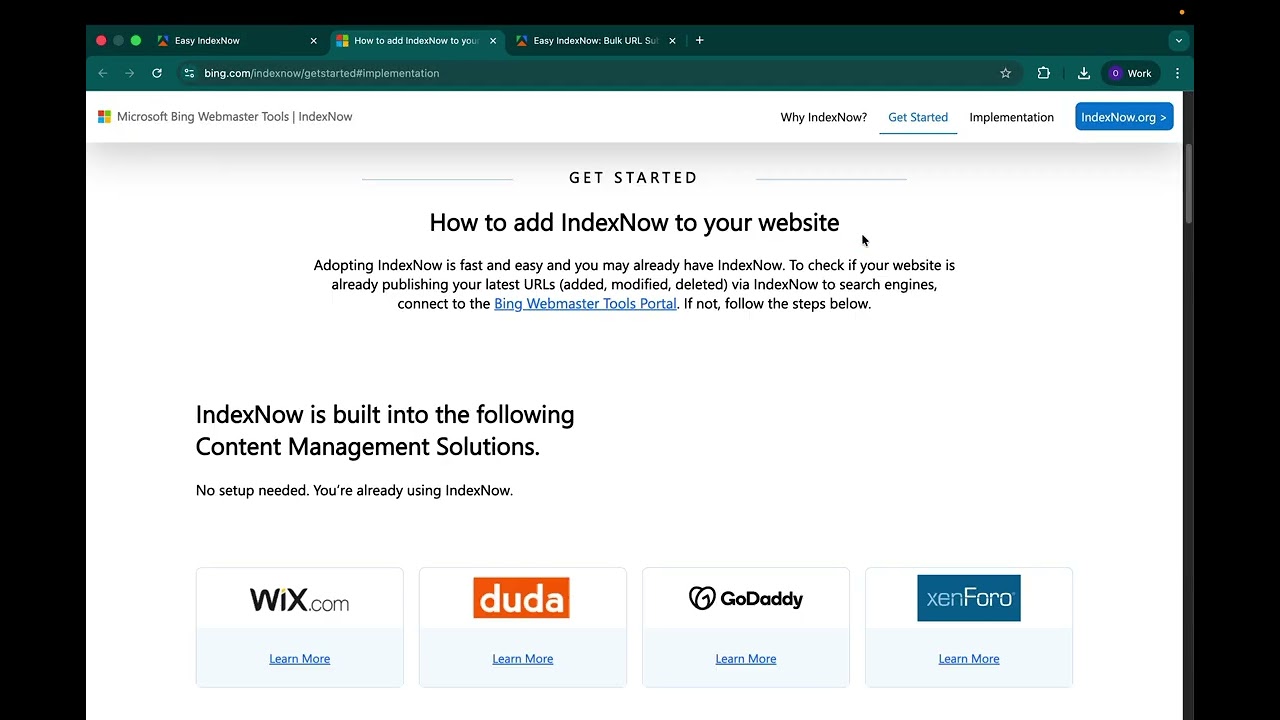1280x720 pixels.
Task: Click the GET STARTED section label
Action: (x=634, y=178)
